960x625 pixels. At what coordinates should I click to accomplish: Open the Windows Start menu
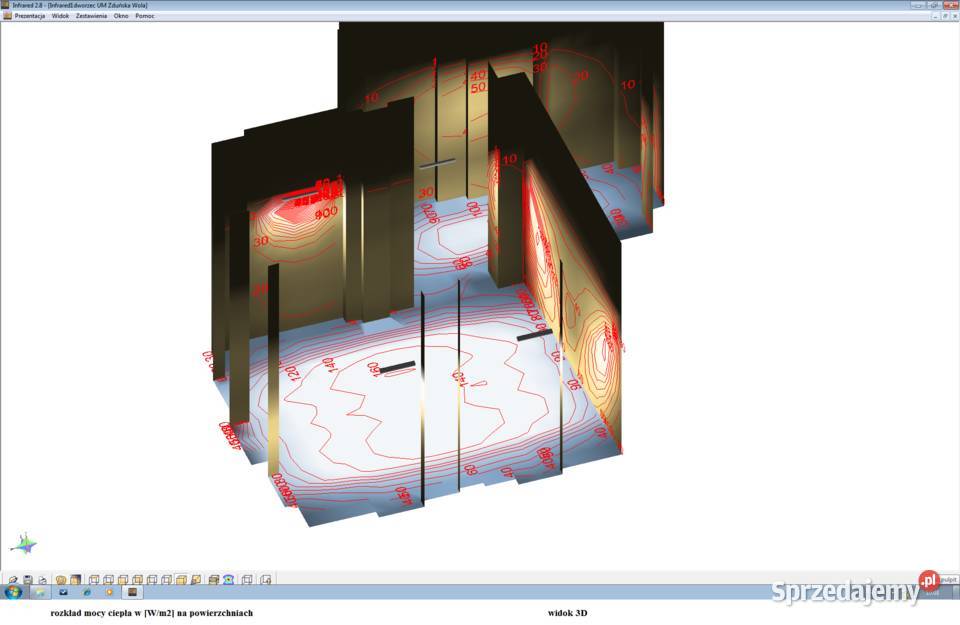pos(13,592)
